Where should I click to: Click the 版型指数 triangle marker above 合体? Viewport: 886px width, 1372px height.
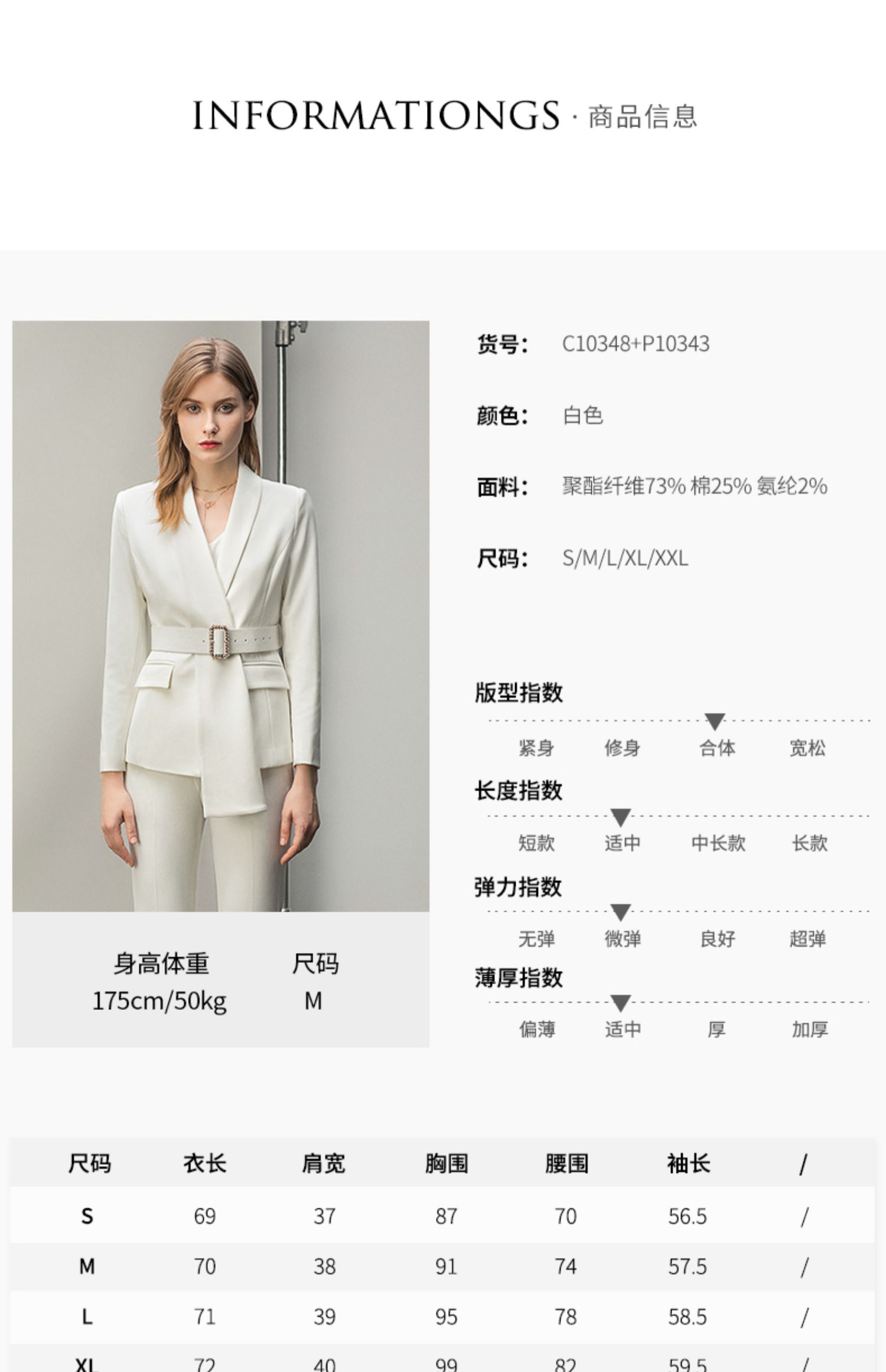pyautogui.click(x=715, y=721)
